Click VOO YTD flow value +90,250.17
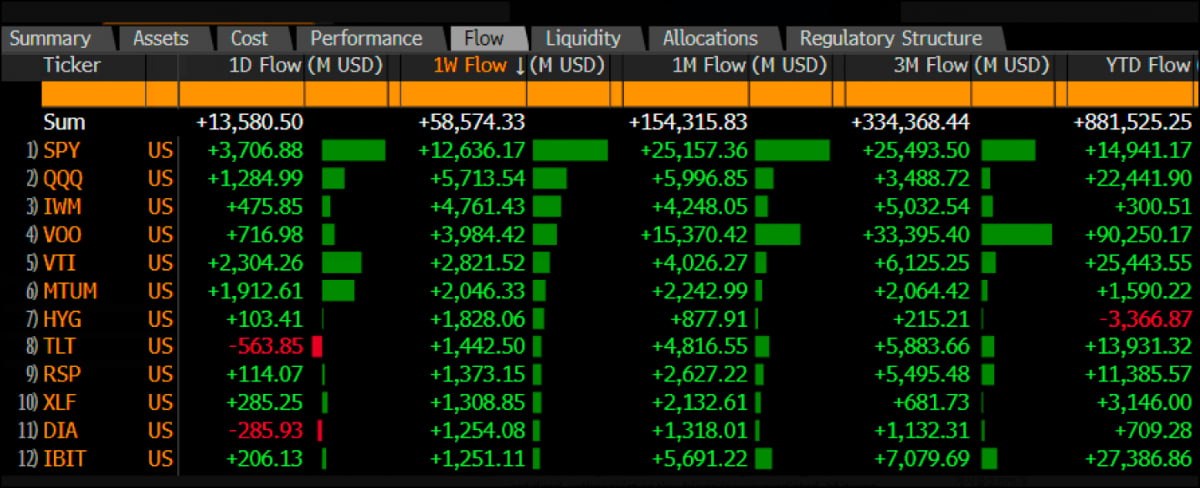 [1139, 235]
